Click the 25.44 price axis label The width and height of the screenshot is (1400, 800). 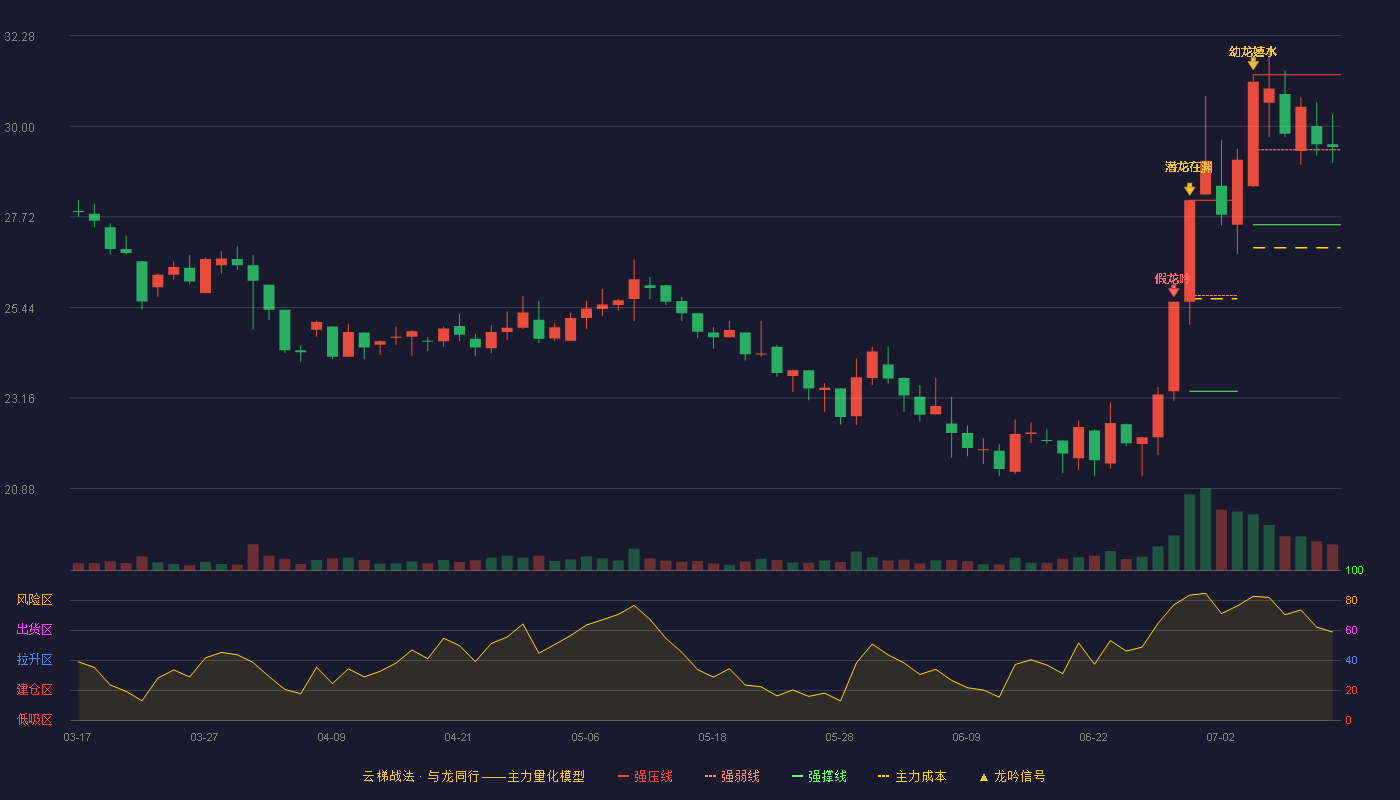19,308
